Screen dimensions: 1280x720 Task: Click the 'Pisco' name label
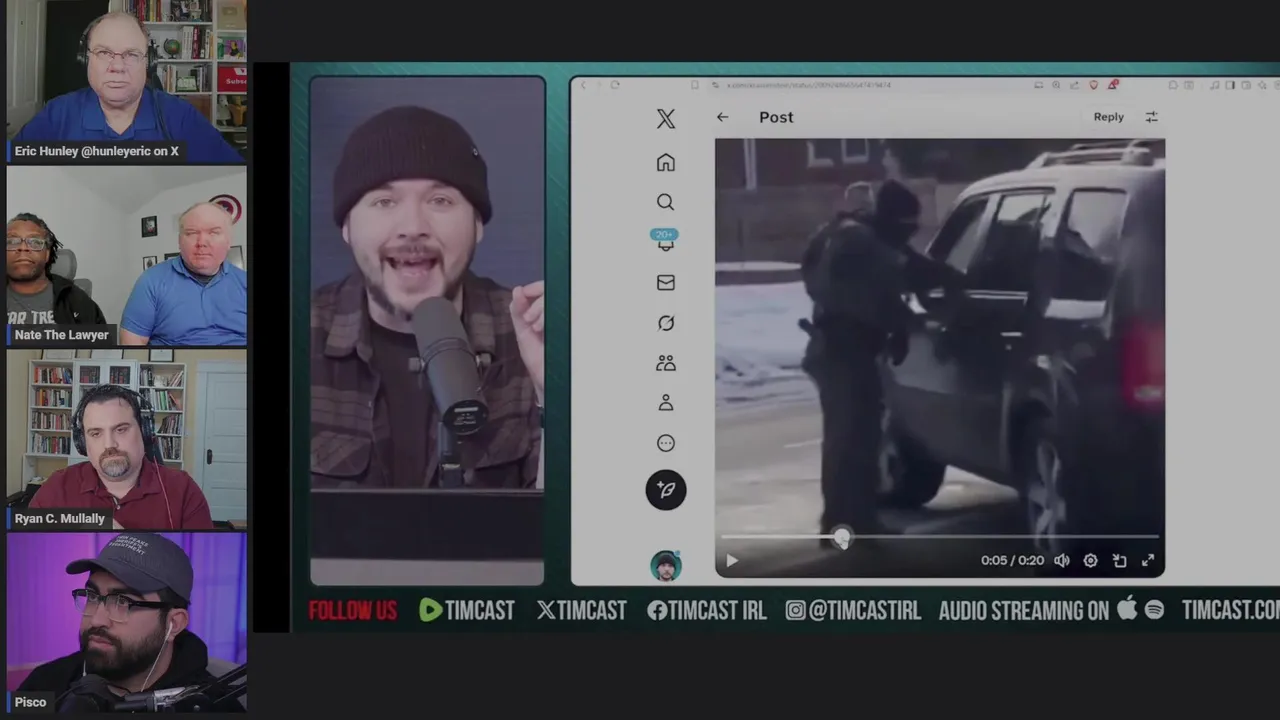[30, 702]
